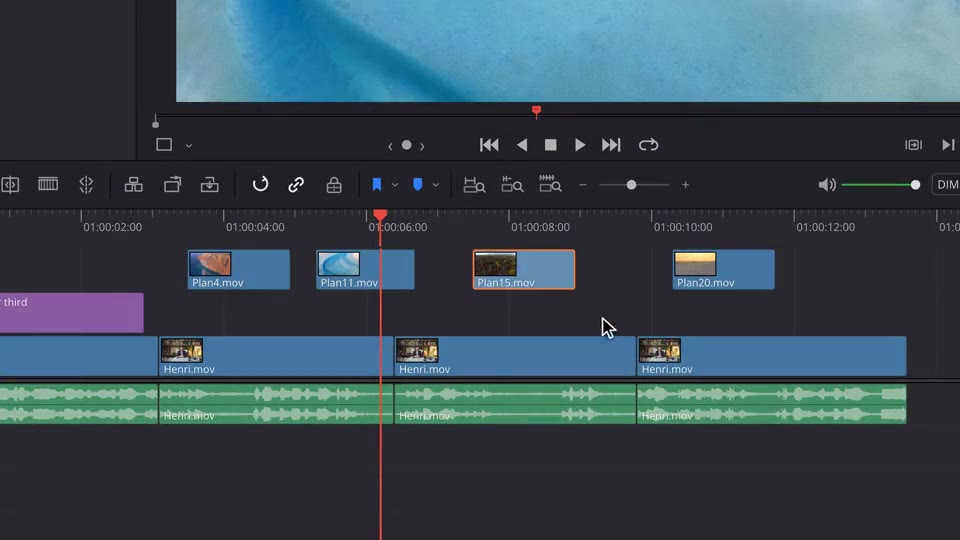Select middle Henri.mov audio clip
The image size is (960, 540).
[515, 403]
